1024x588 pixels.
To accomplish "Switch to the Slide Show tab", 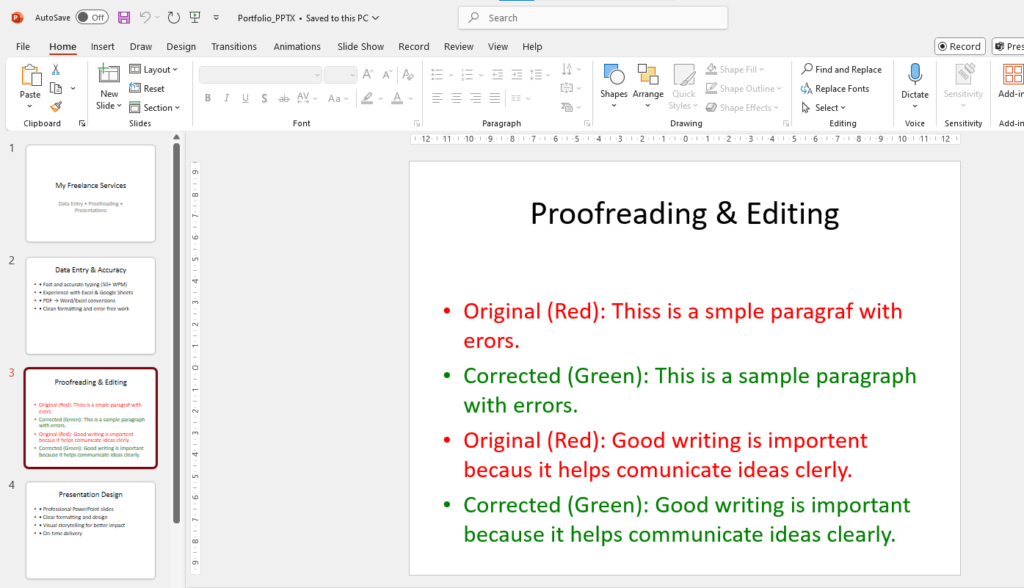I will tap(360, 46).
